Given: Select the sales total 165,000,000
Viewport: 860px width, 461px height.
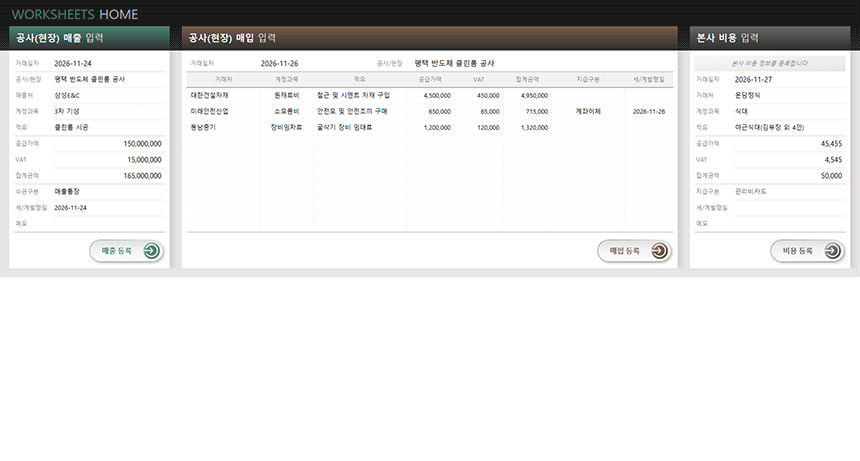Looking at the screenshot, I should (x=109, y=175).
